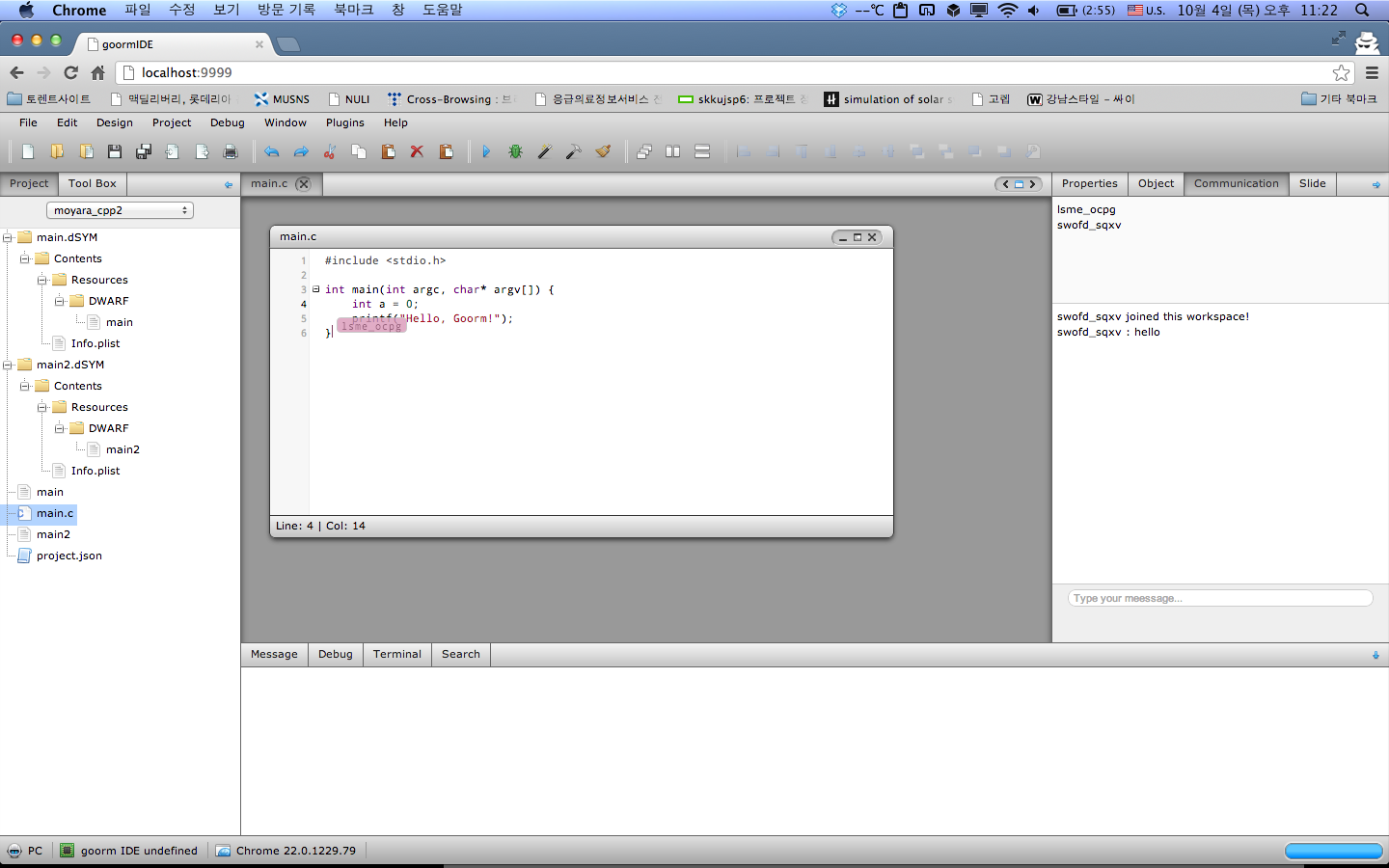Open the moyara_cpp2 project dropdown
Image resolution: width=1389 pixels, height=868 pixels.
click(120, 209)
